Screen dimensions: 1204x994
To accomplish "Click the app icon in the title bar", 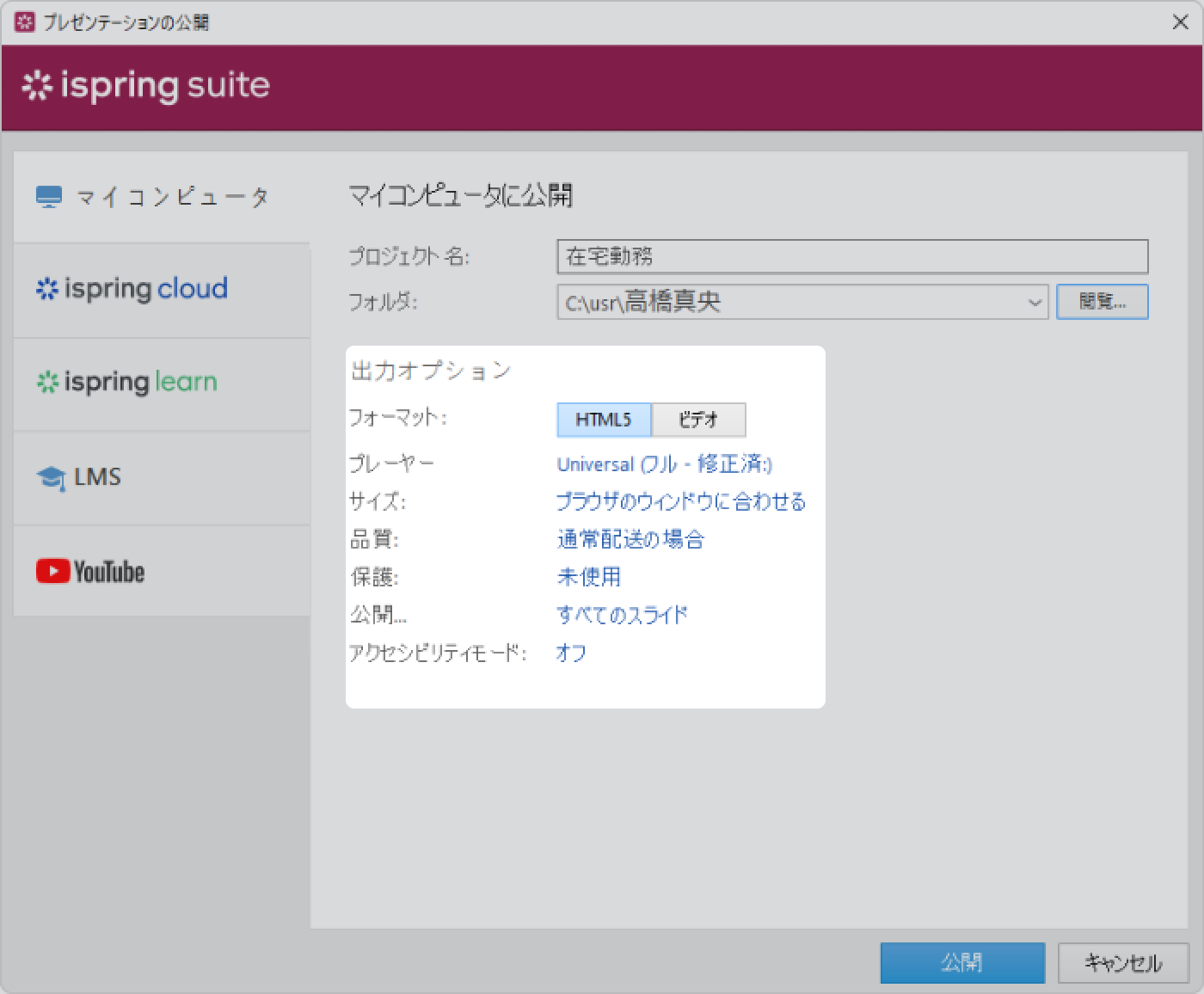I will click(x=25, y=22).
